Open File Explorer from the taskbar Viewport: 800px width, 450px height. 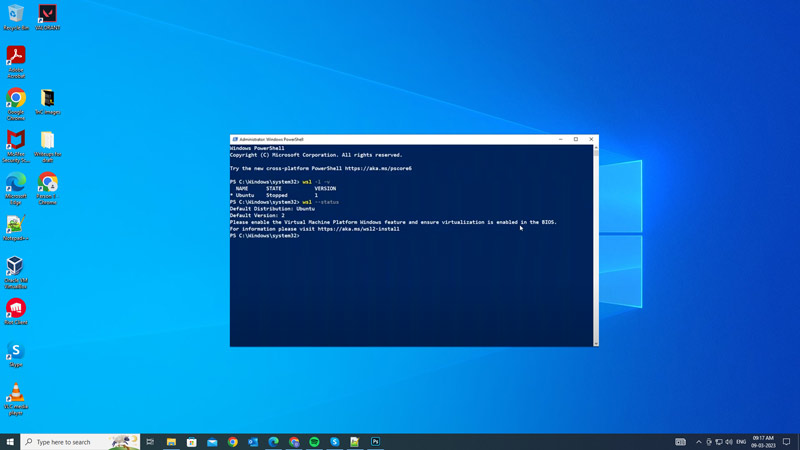(171, 442)
